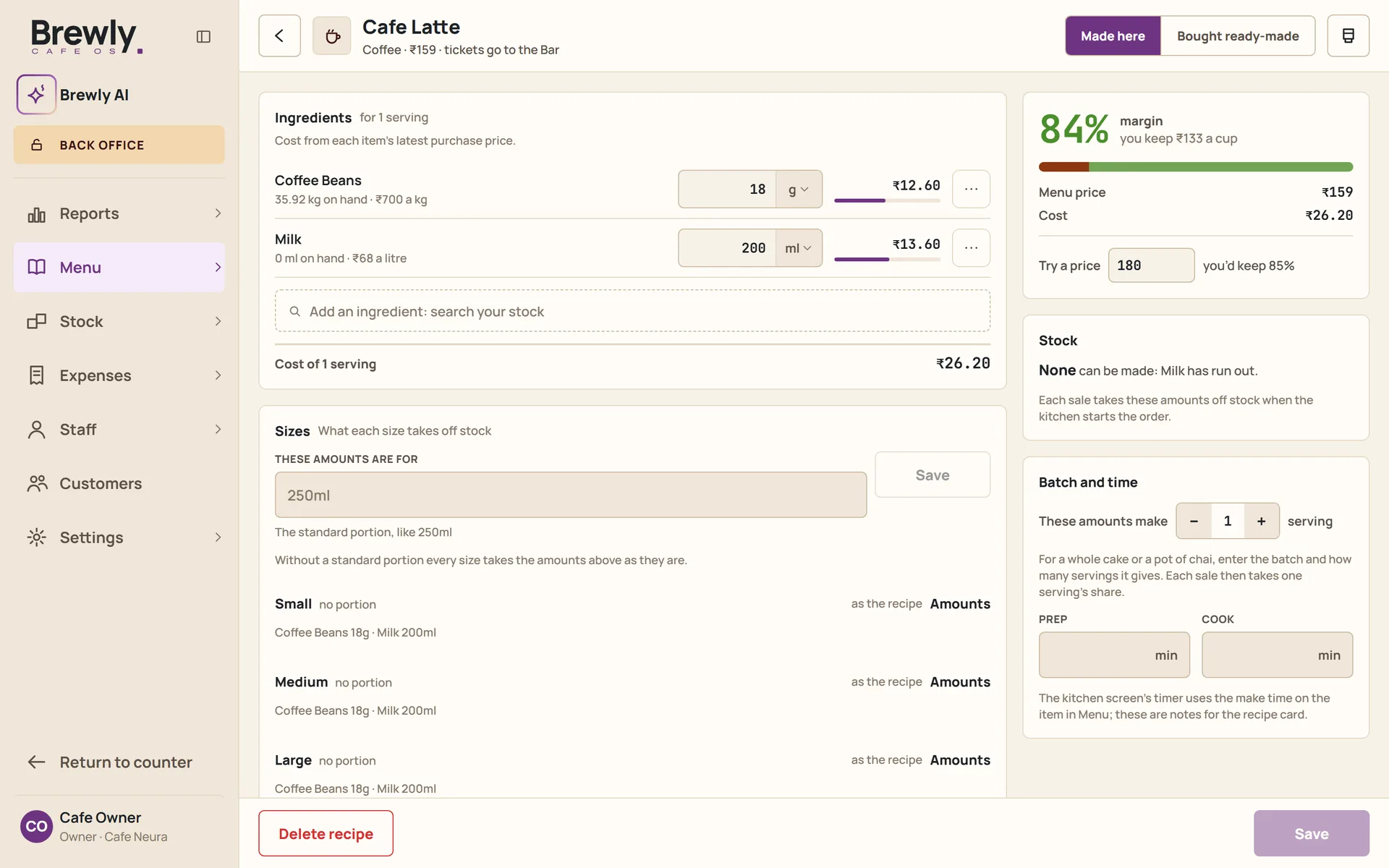Click the margin progress bar

click(x=1195, y=167)
